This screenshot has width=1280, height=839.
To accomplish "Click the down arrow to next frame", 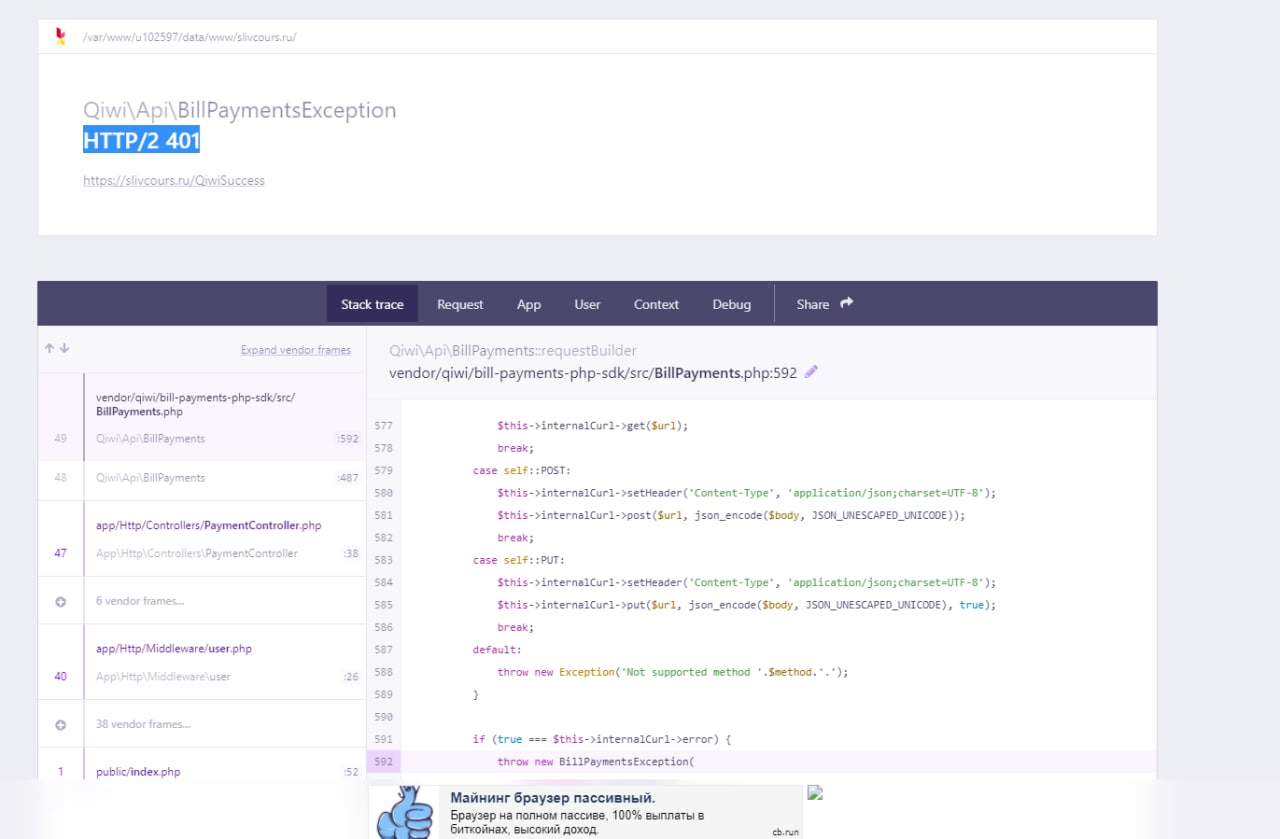I will pos(64,349).
